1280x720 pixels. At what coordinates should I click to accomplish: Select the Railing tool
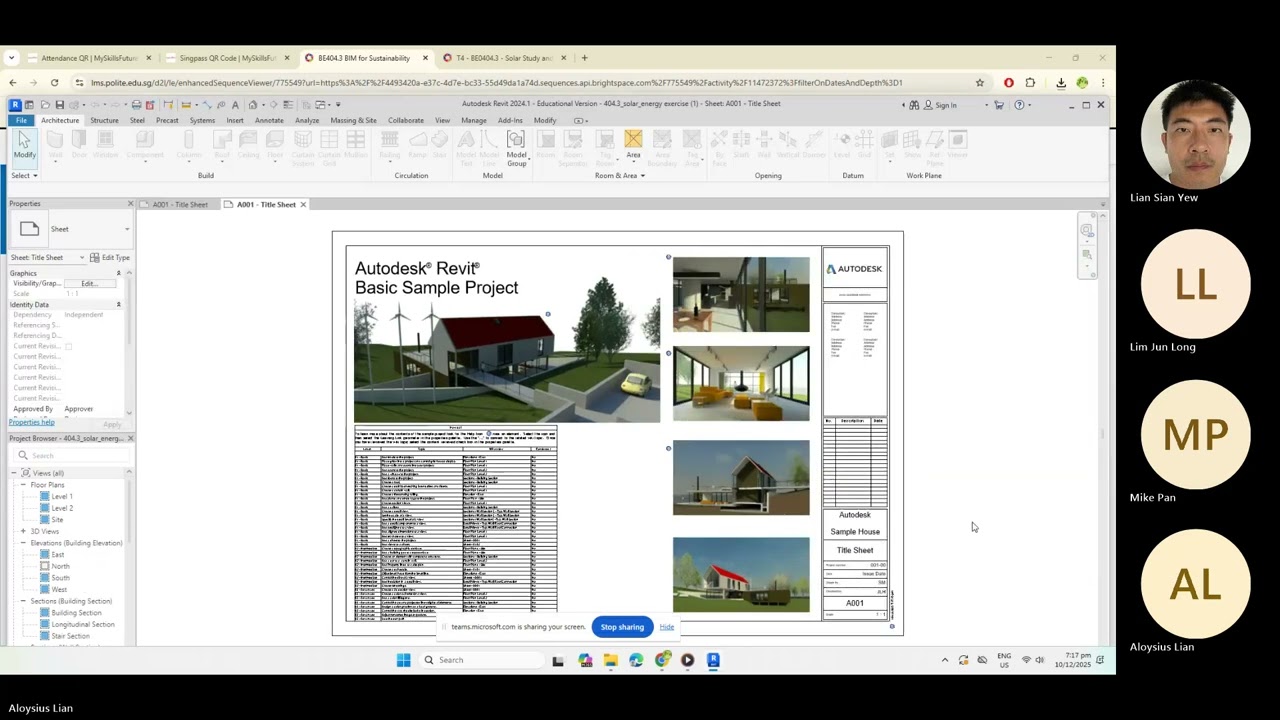390,146
